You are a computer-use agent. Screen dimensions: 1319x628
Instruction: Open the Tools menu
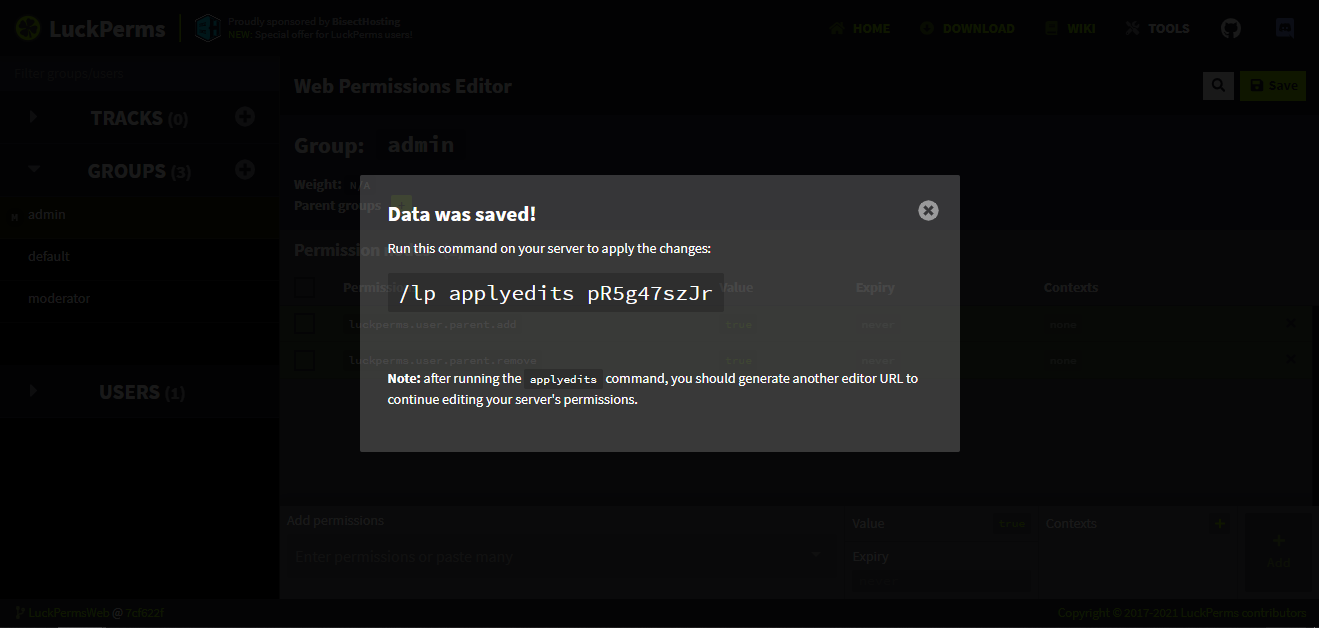click(1157, 28)
